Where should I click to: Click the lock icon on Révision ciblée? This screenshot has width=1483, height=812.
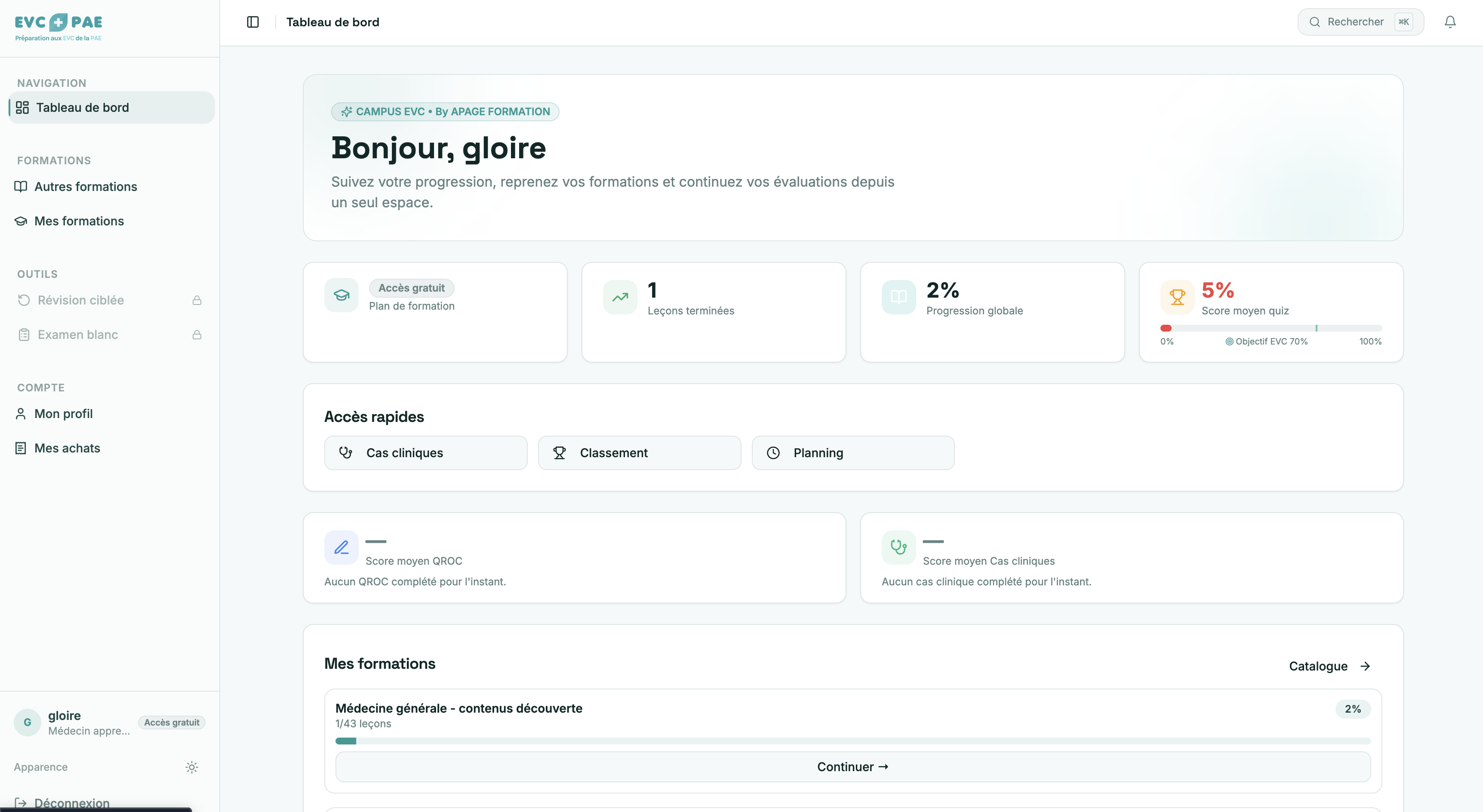pyautogui.click(x=197, y=300)
